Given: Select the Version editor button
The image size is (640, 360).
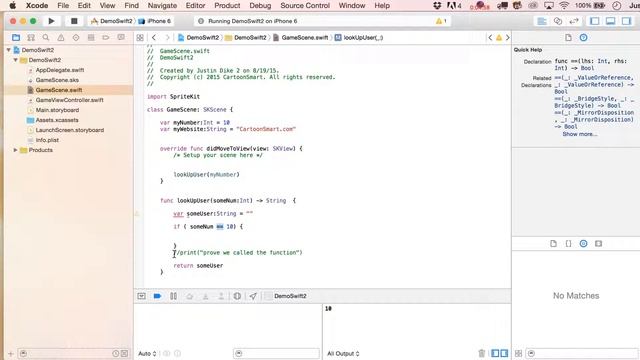Looking at the screenshot, I should [574, 21].
